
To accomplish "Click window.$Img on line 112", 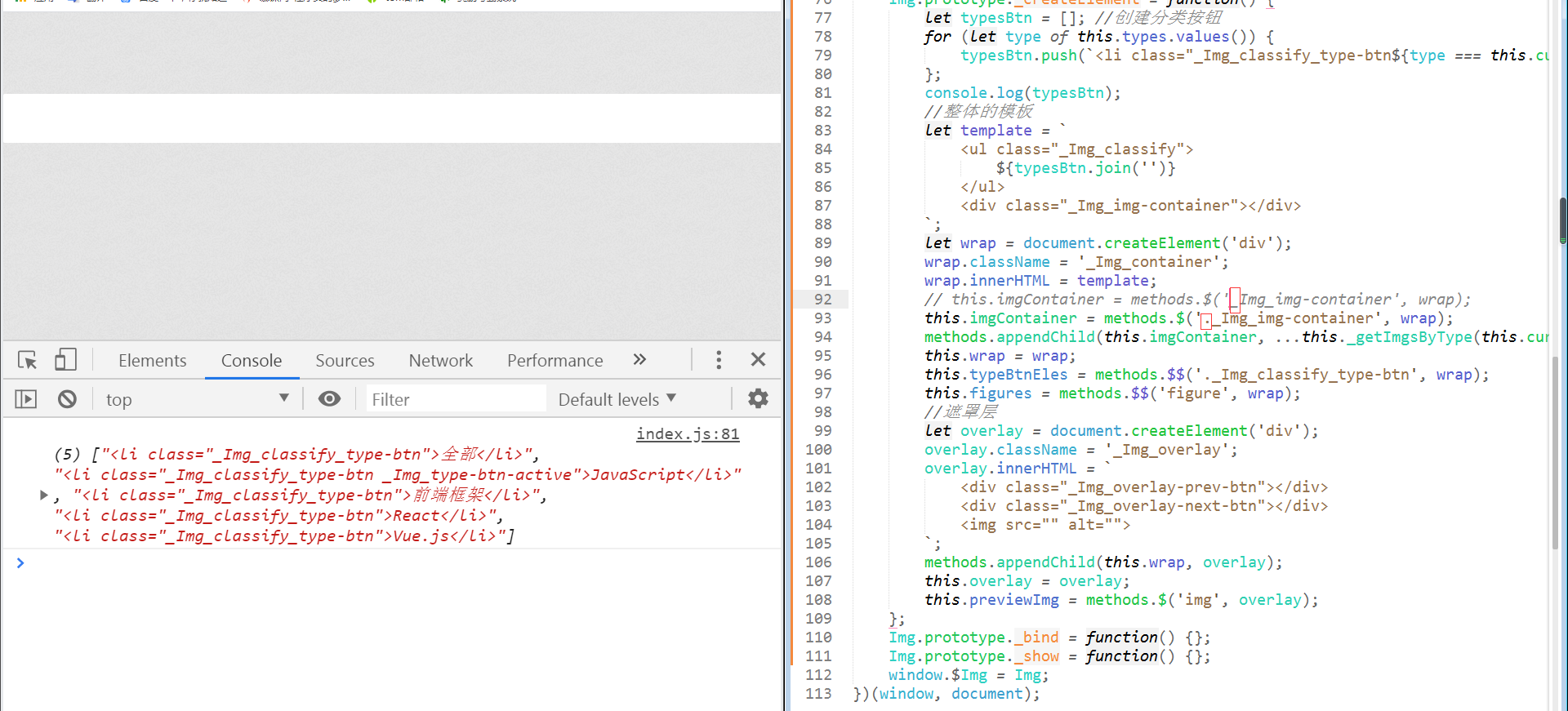I will click(x=938, y=675).
